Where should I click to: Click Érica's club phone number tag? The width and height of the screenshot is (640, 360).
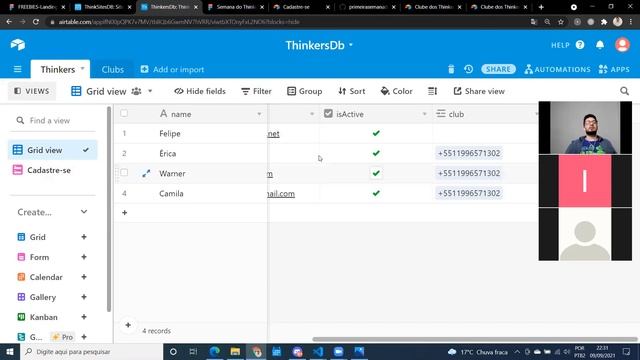(469, 153)
